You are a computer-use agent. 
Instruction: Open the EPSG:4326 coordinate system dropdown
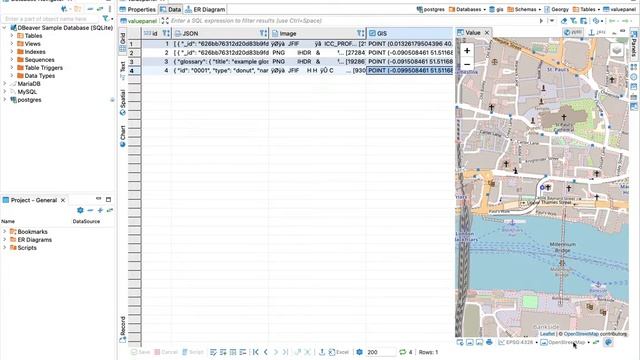coord(518,342)
